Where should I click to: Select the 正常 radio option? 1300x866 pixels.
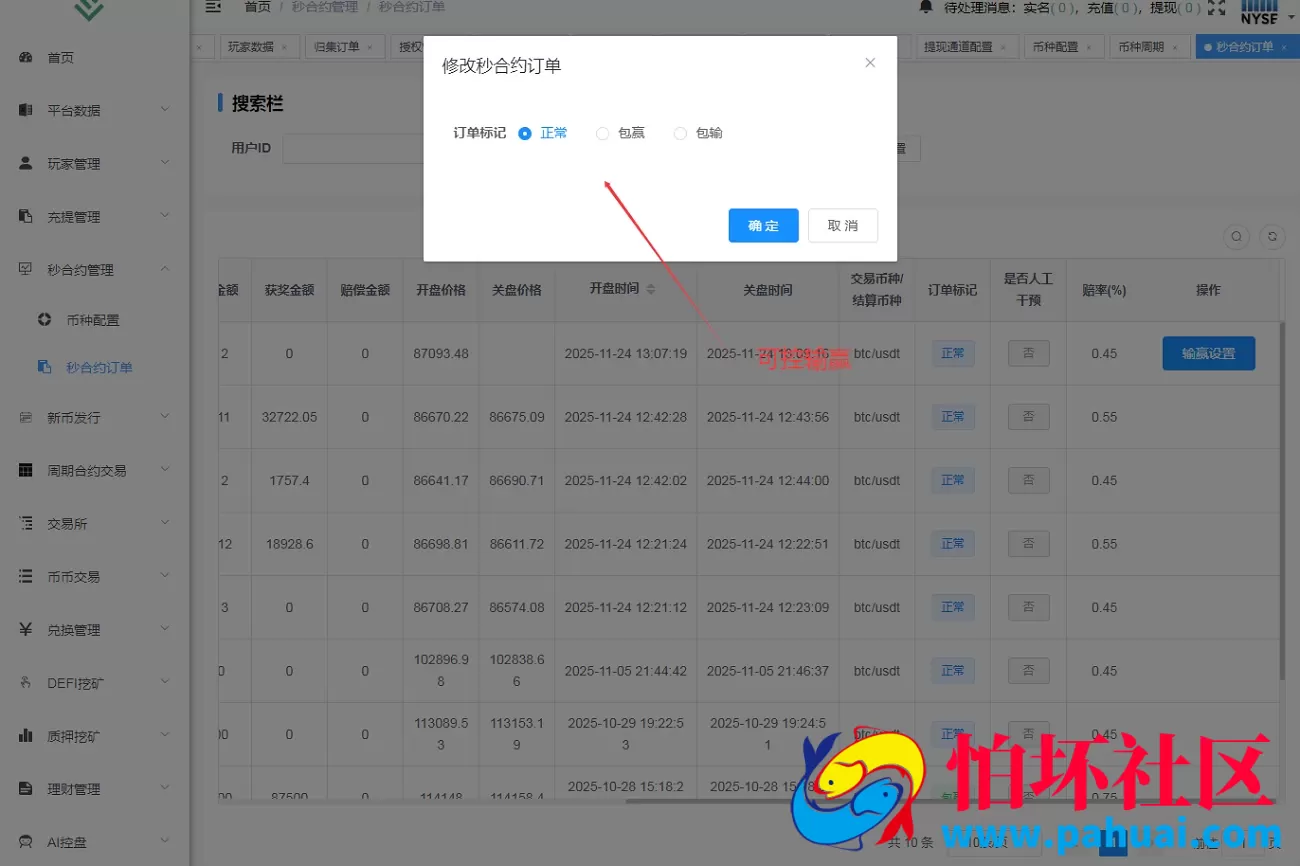click(542, 133)
